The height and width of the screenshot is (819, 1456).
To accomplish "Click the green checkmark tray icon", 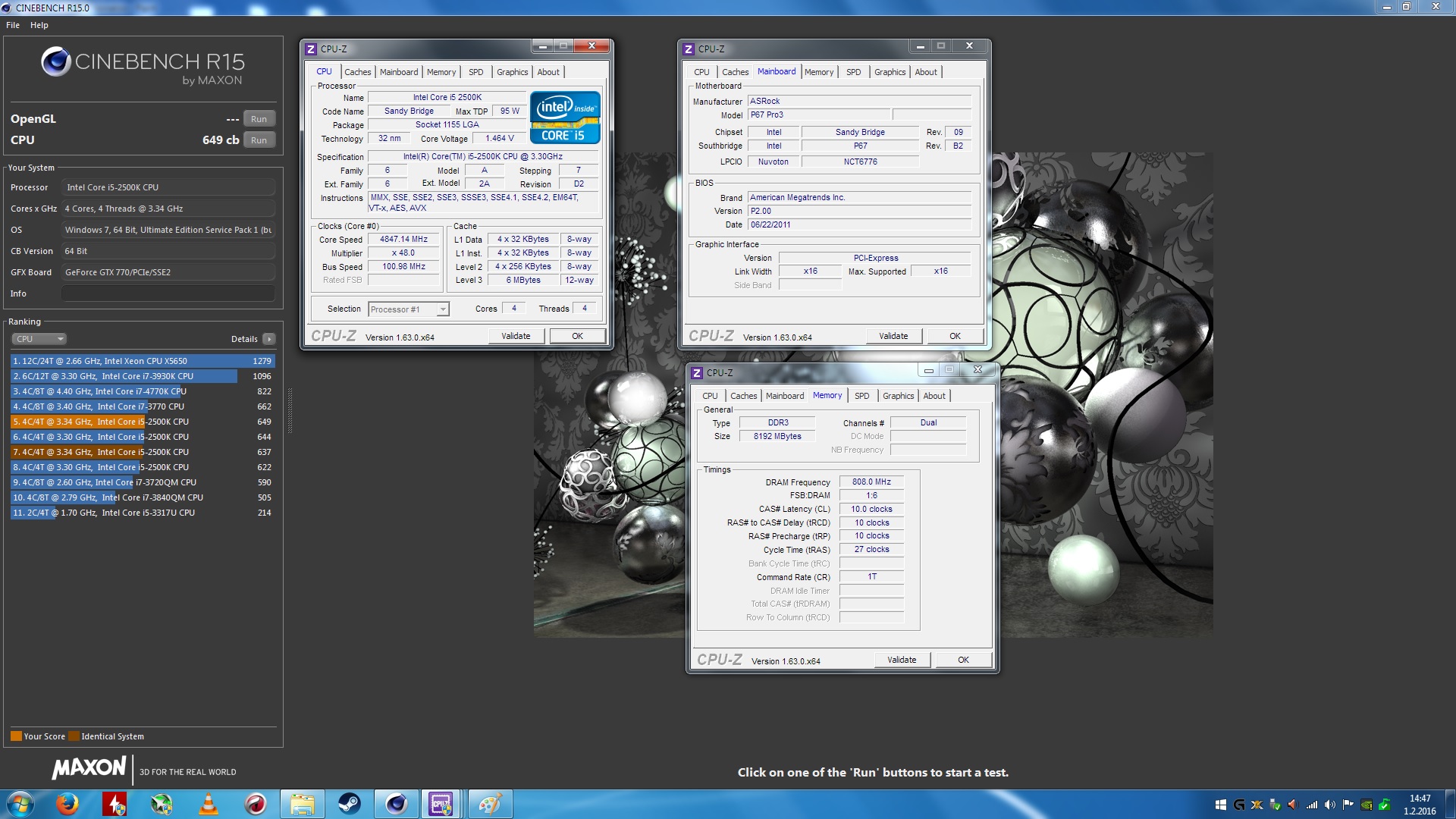I will [x=1385, y=805].
